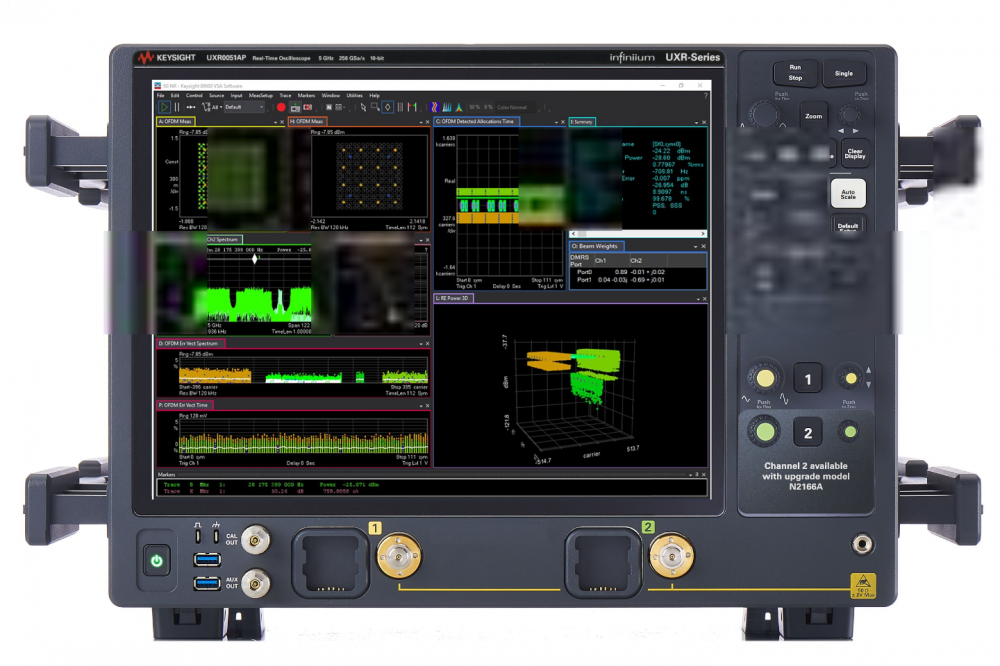Click the spectrogram display icon in the toolbar
This screenshot has width=1000, height=666.
[x=434, y=107]
